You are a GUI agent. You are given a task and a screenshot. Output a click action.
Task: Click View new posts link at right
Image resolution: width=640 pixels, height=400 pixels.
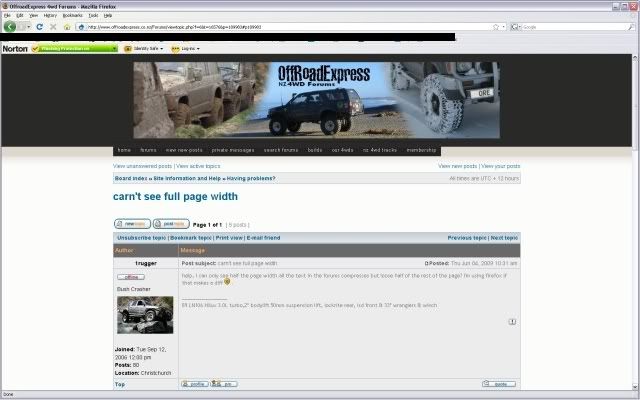coord(457,166)
